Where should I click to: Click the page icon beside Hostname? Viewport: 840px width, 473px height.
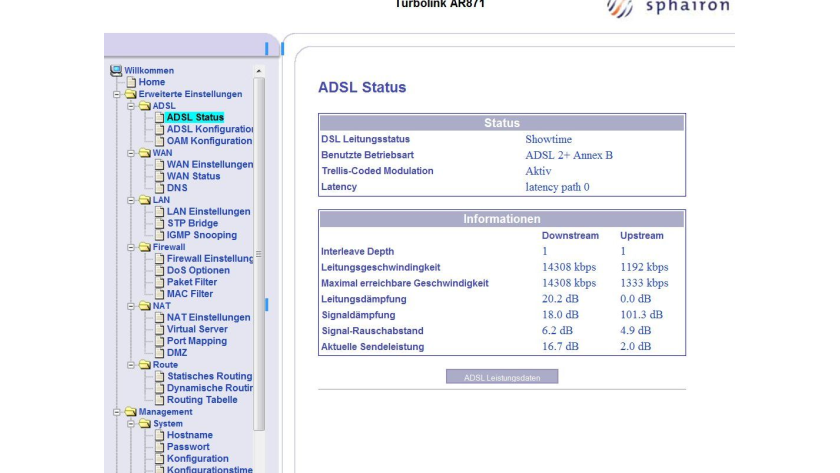tap(159, 436)
